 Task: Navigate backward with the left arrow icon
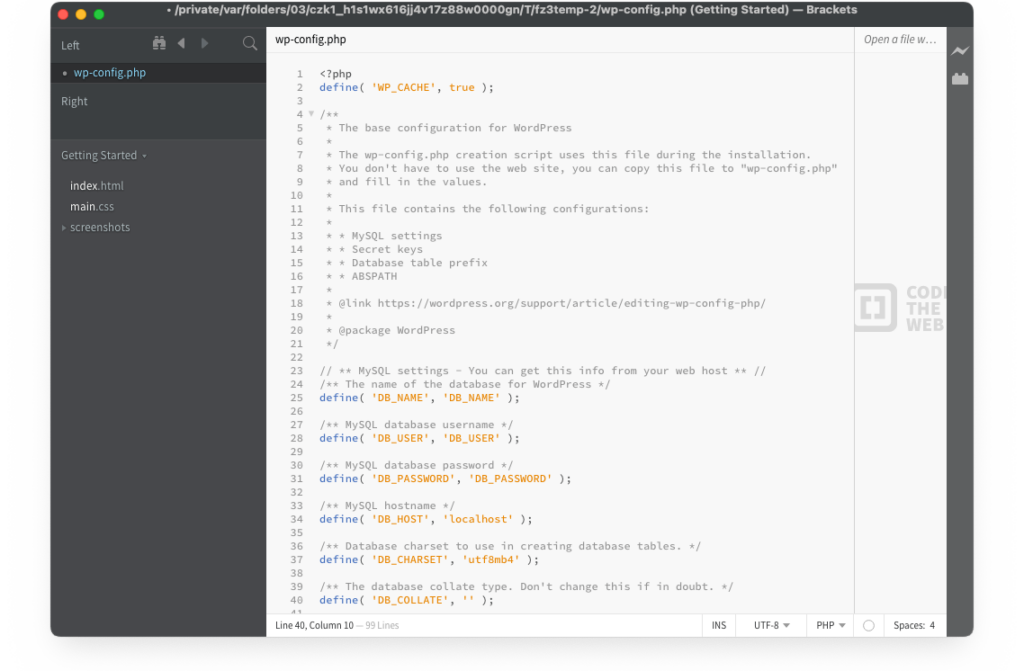pyautogui.click(x=182, y=44)
